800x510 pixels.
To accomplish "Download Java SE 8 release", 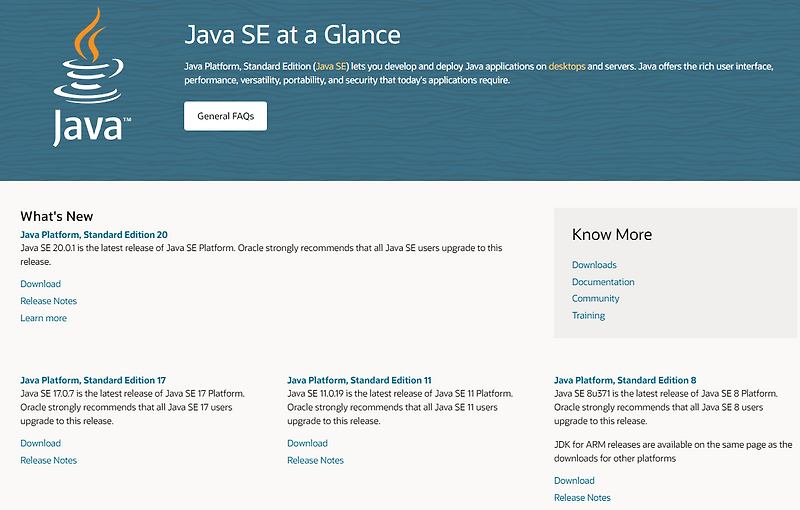I will click(574, 480).
